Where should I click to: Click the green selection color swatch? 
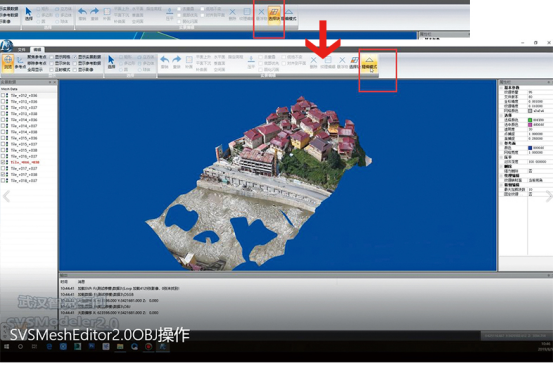pos(530,120)
